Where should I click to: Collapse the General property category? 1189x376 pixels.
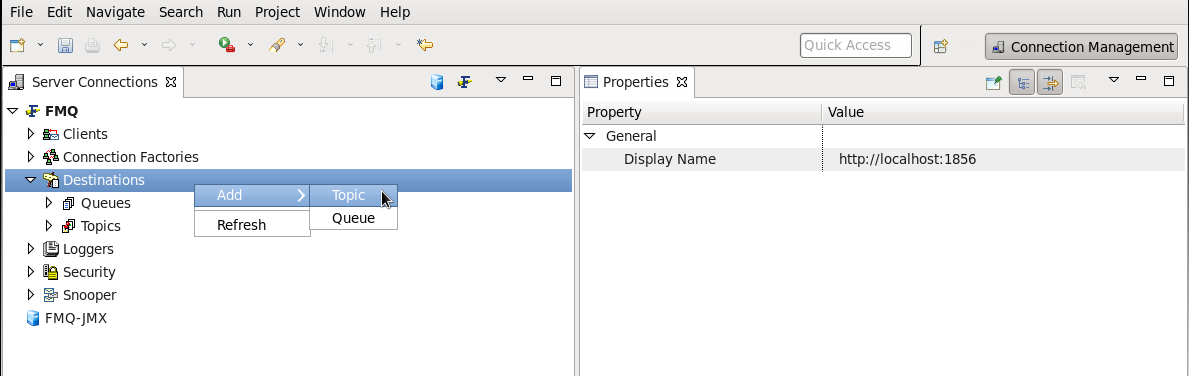click(x=590, y=136)
